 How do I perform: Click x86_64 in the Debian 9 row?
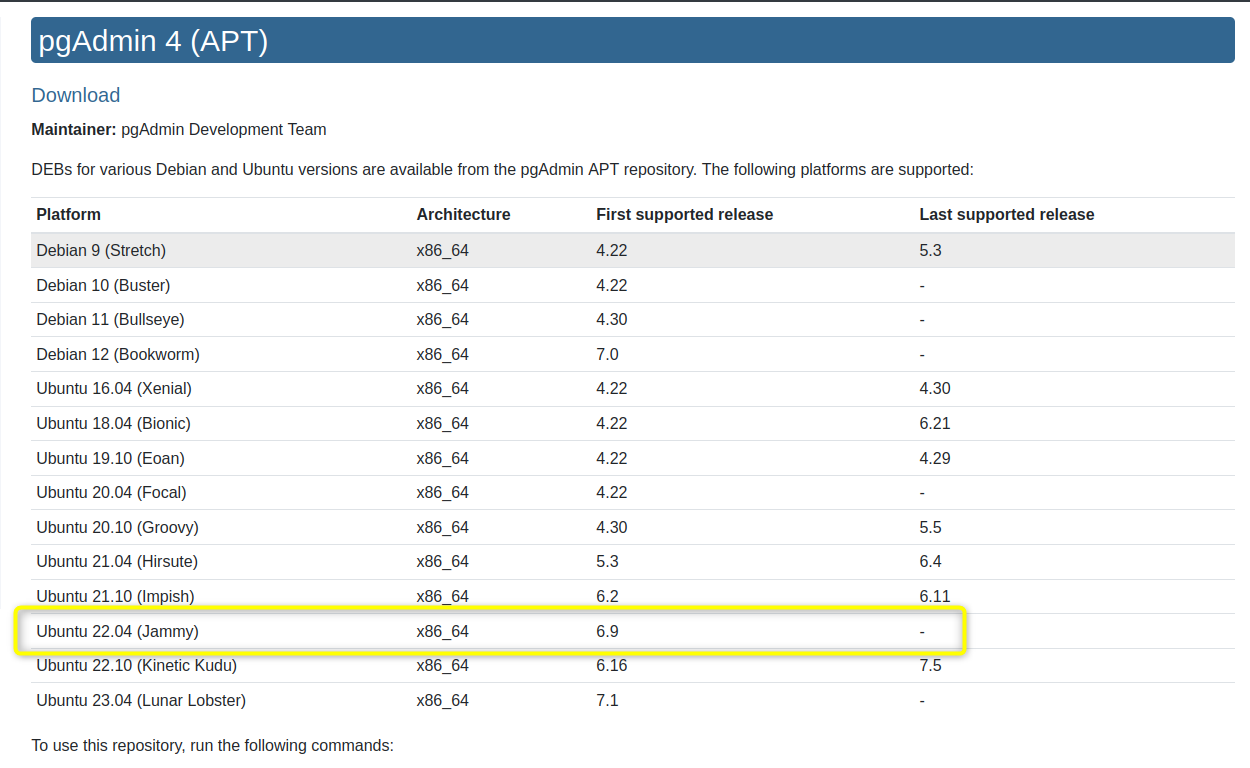pyautogui.click(x=442, y=251)
